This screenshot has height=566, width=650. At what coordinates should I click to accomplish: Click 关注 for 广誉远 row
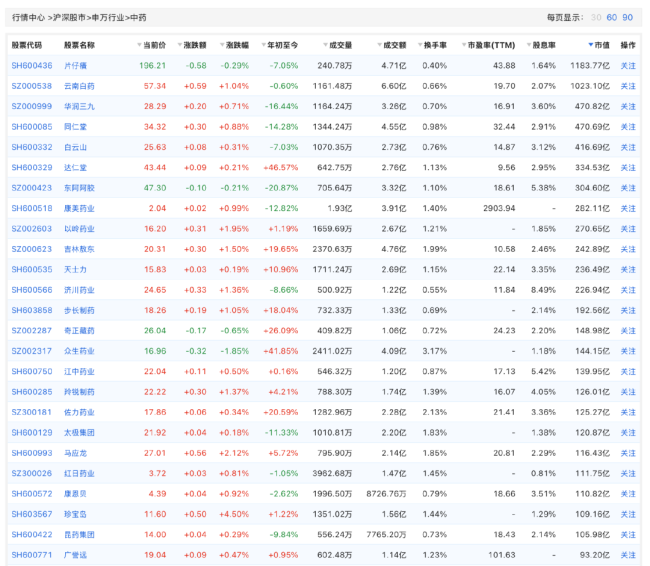click(628, 555)
